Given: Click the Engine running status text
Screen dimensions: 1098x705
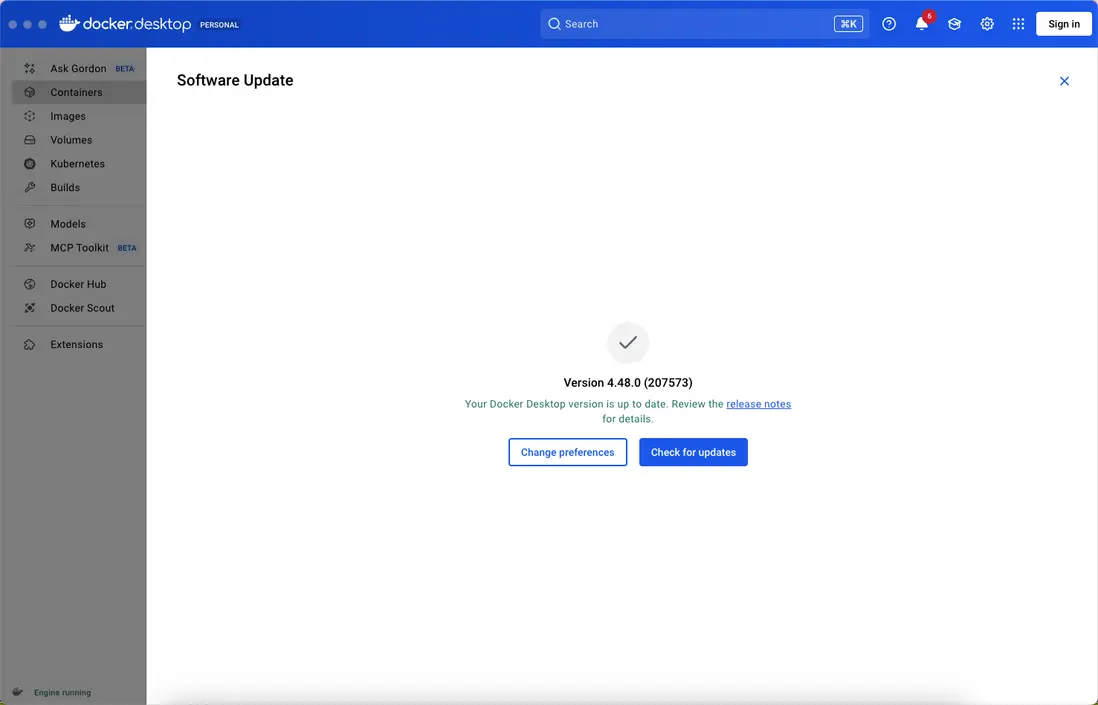Looking at the screenshot, I should pyautogui.click(x=62, y=692).
